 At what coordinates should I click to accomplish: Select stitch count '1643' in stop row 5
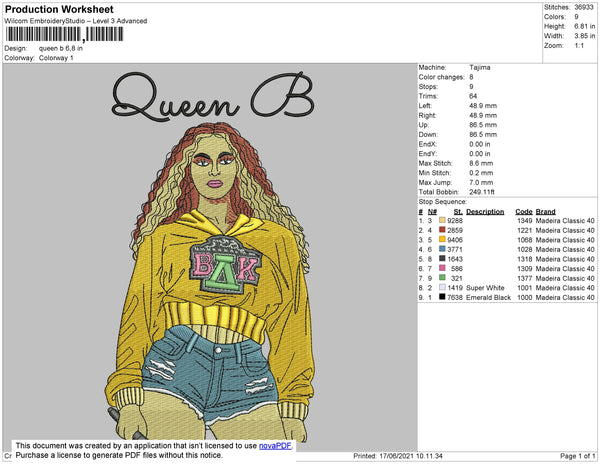point(455,259)
